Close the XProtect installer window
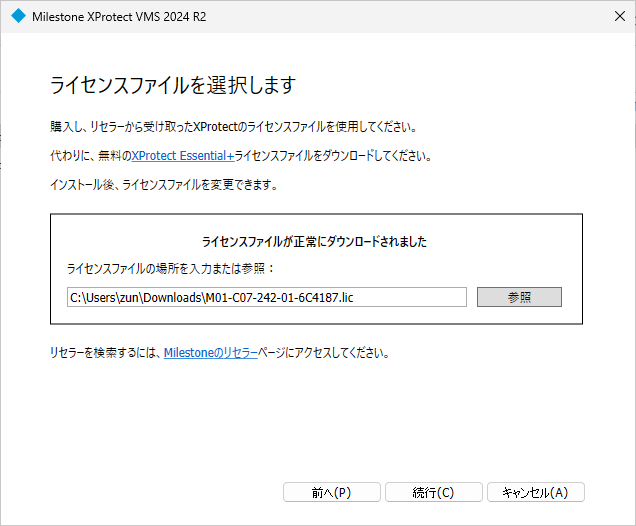 619,16
